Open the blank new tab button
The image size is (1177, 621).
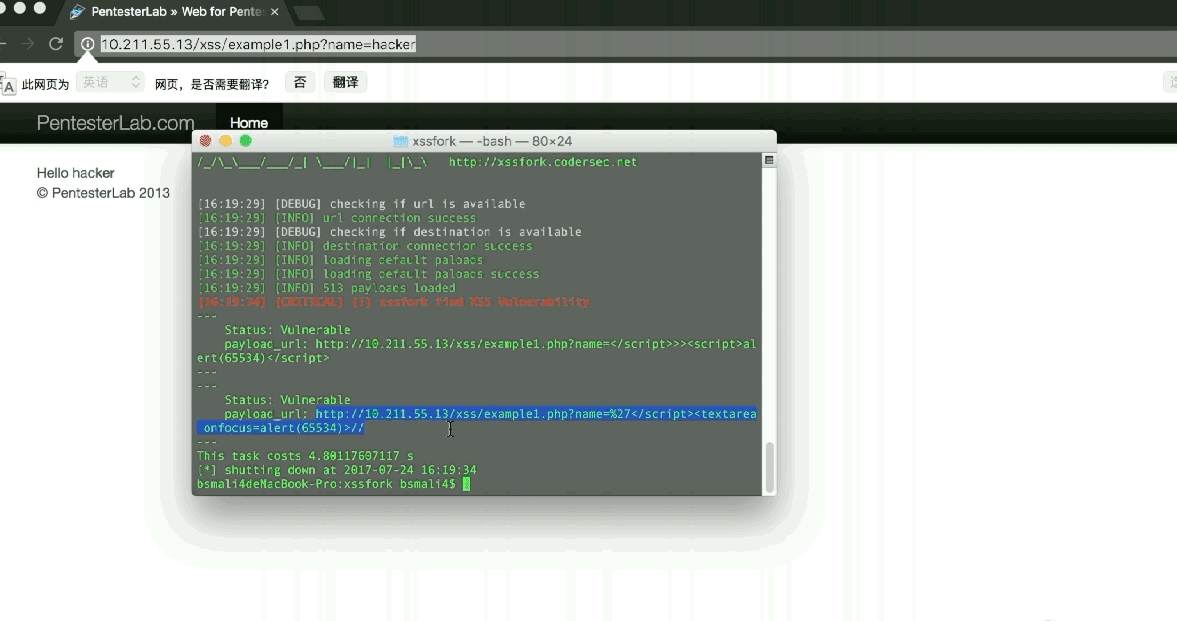307,13
